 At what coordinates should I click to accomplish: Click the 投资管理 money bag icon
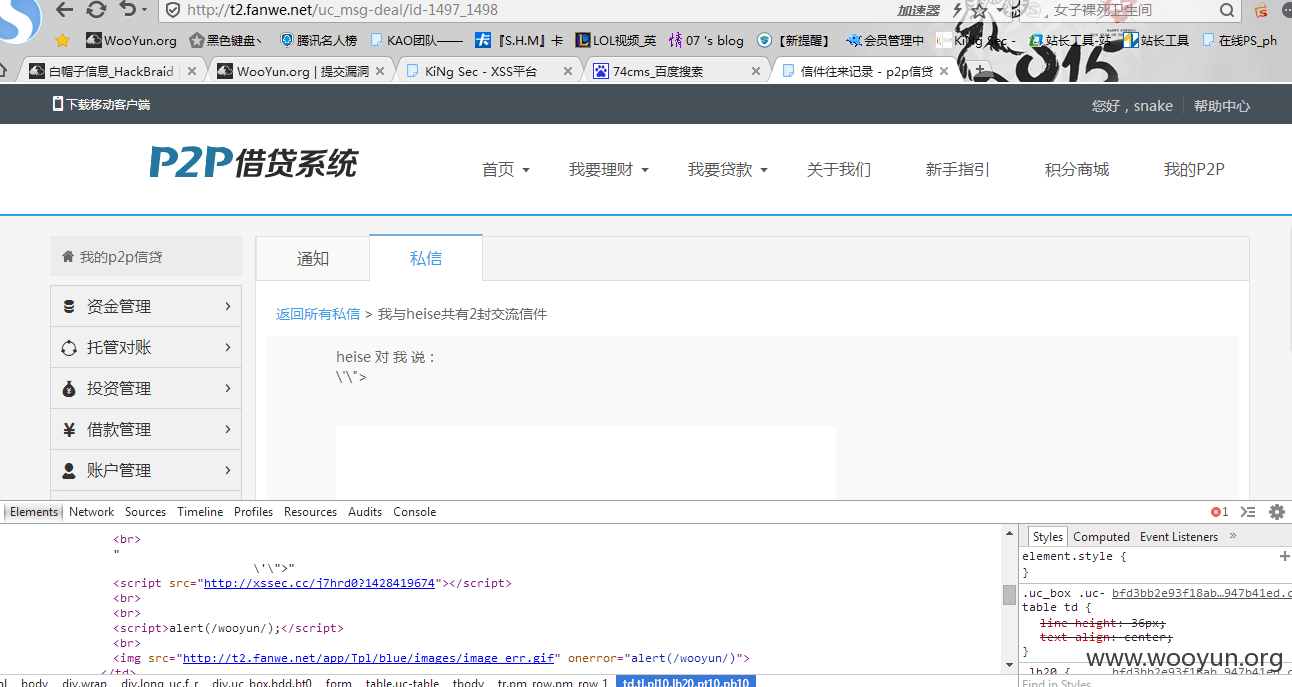[69, 389]
